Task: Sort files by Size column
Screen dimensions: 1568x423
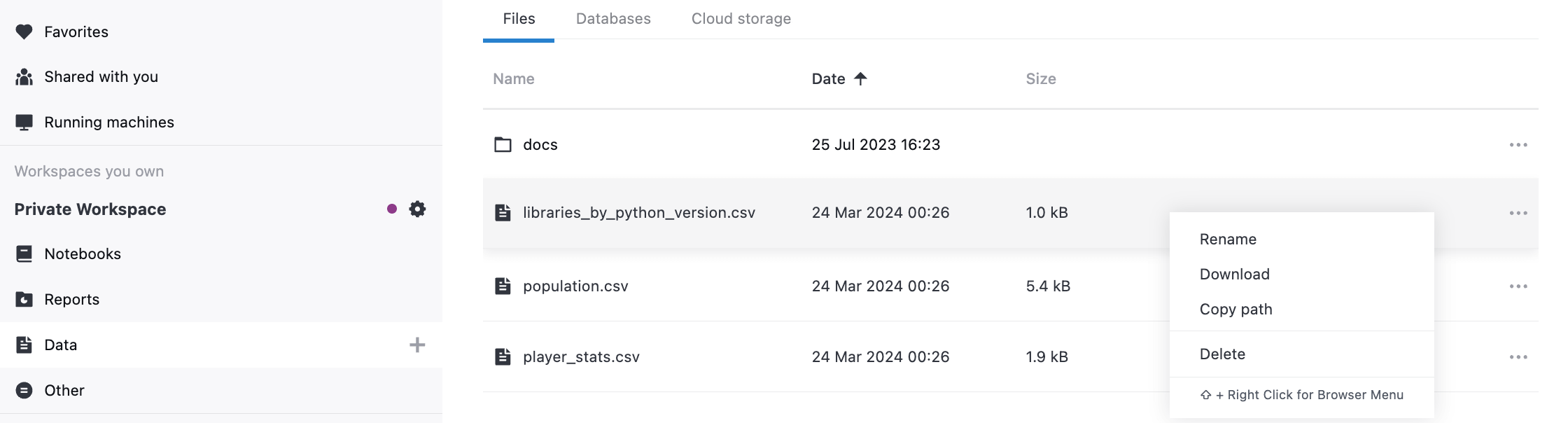Action: tap(1040, 79)
